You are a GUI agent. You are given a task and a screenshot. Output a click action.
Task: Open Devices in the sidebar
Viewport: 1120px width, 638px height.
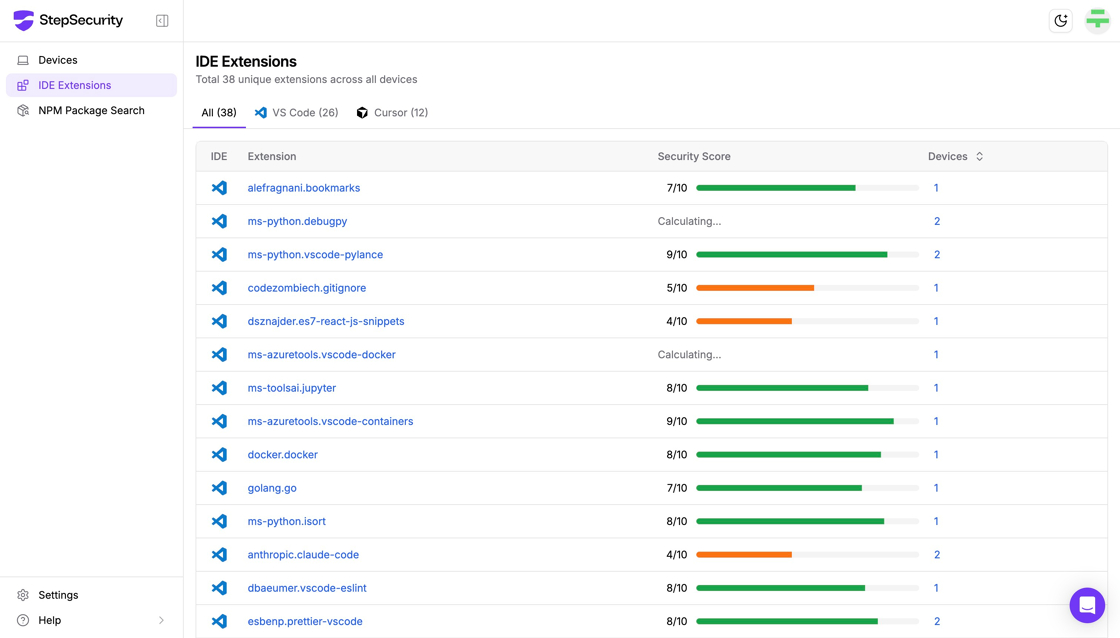[x=58, y=60]
